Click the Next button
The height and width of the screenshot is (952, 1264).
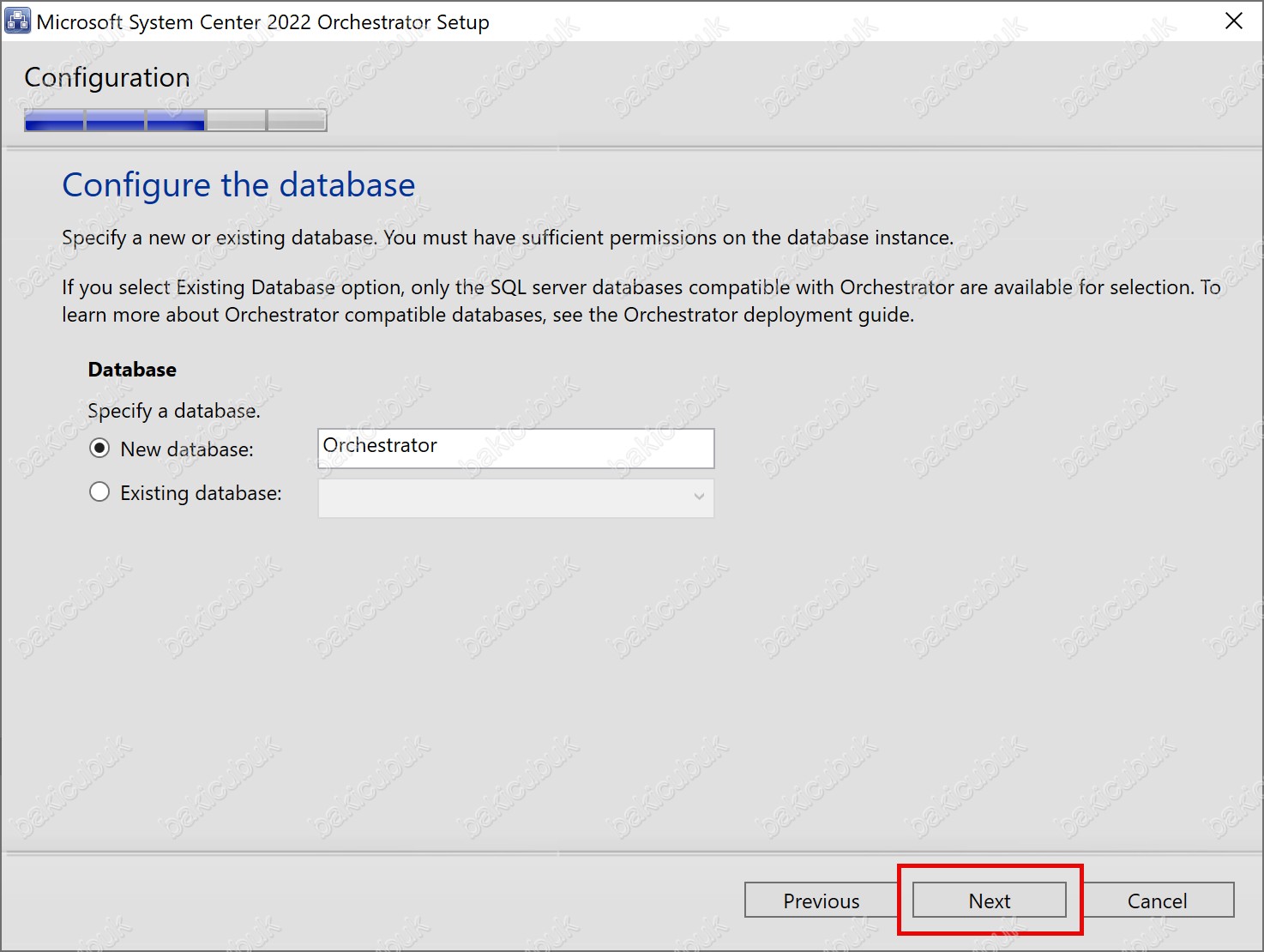pyautogui.click(x=990, y=901)
